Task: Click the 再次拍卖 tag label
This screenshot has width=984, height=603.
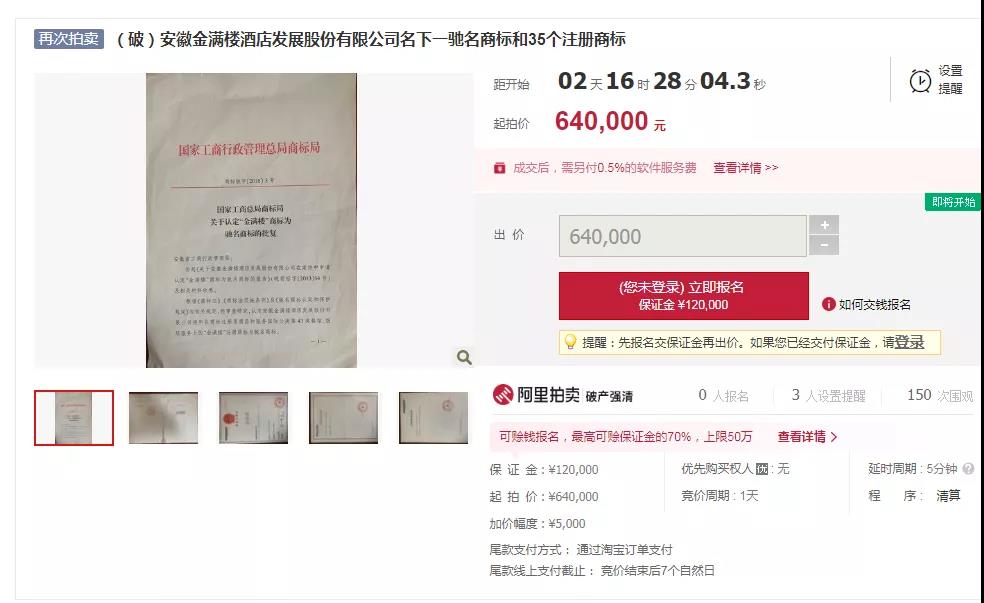Action: [68, 39]
